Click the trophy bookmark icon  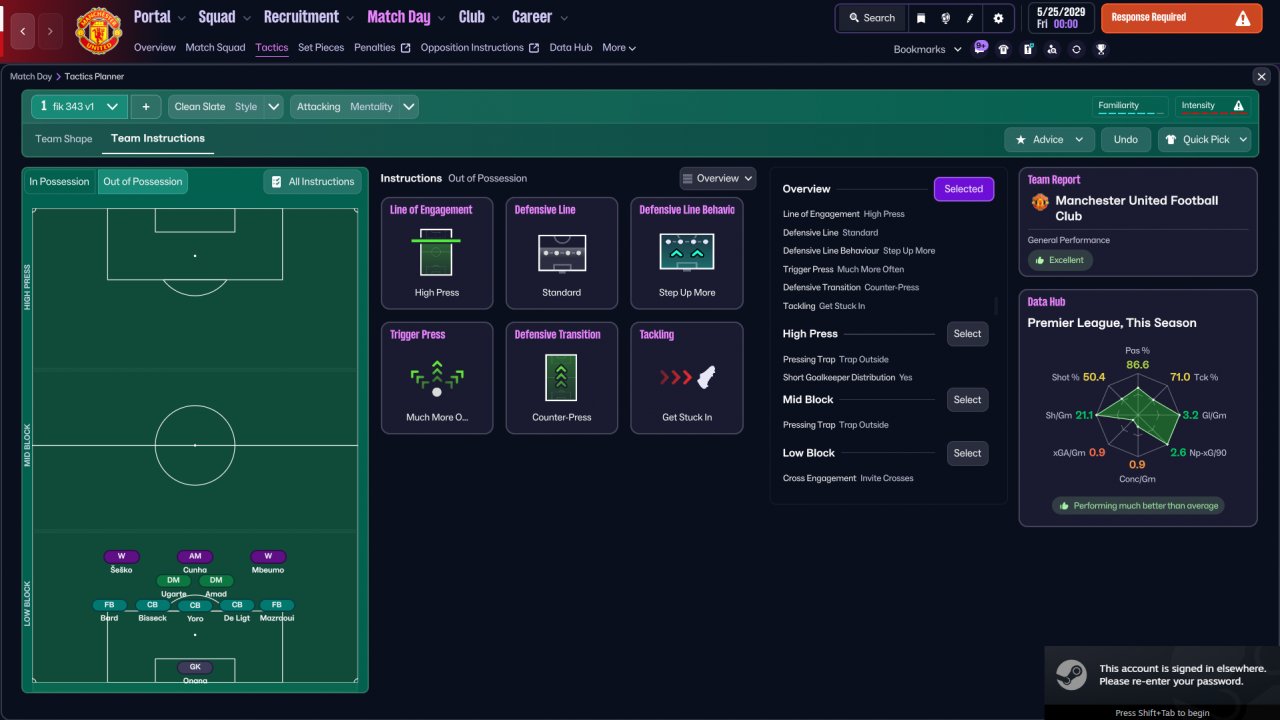pyautogui.click(x=1100, y=49)
